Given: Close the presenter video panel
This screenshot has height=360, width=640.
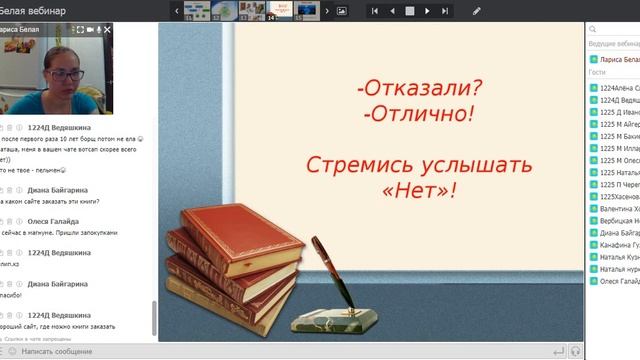Looking at the screenshot, I should tap(107, 29).
